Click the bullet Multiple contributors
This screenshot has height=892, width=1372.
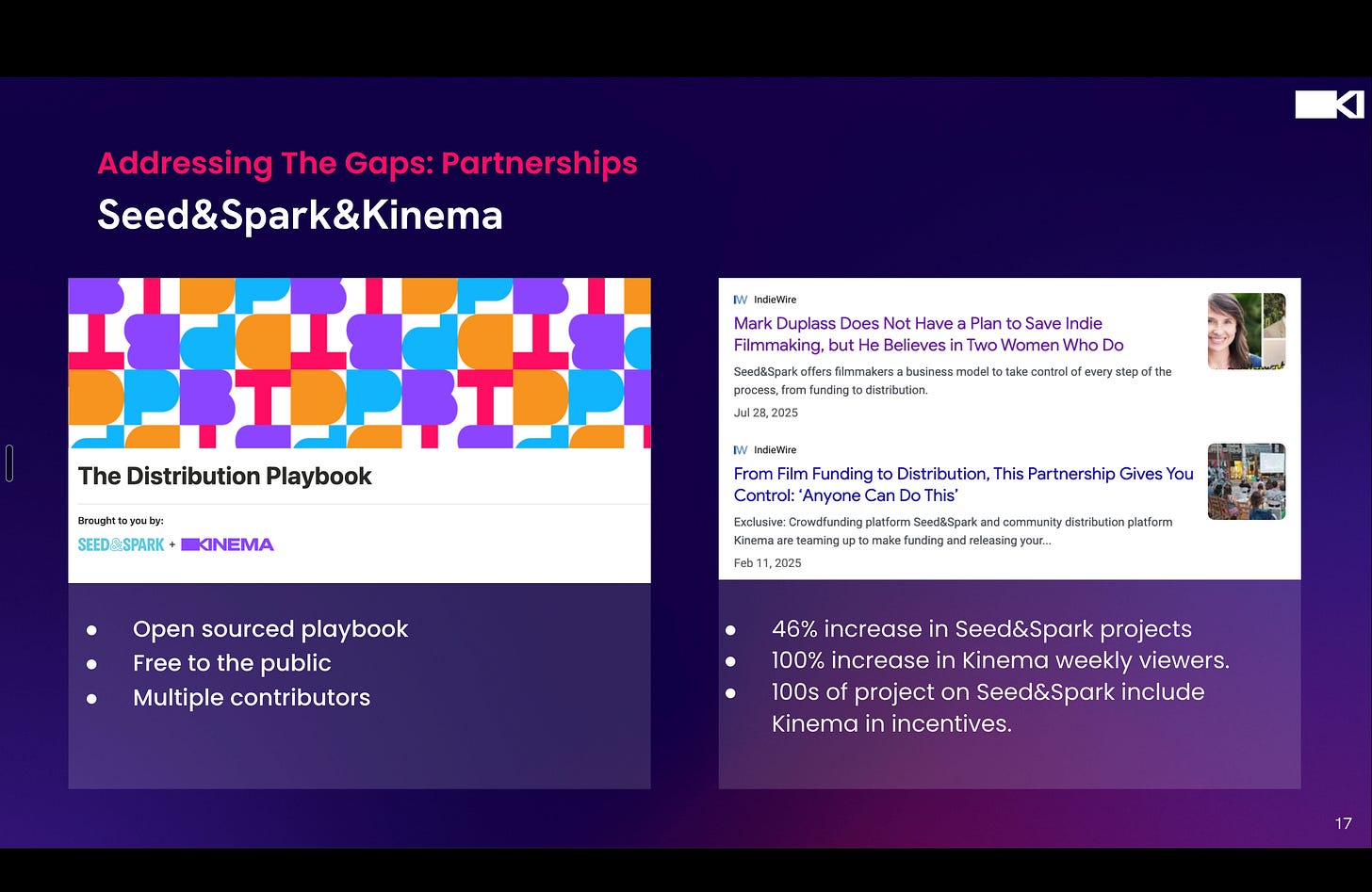click(x=252, y=698)
